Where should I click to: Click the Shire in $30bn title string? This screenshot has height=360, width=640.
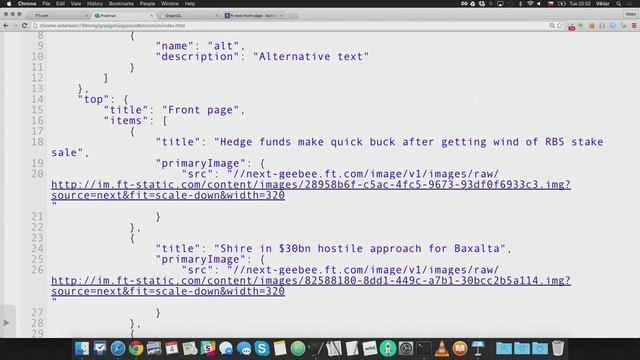[360, 249]
